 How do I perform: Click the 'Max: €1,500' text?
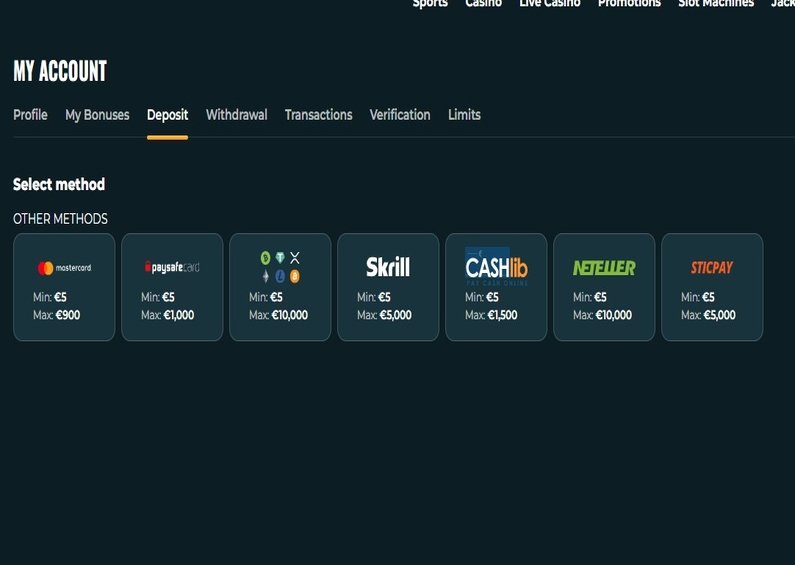(491, 315)
